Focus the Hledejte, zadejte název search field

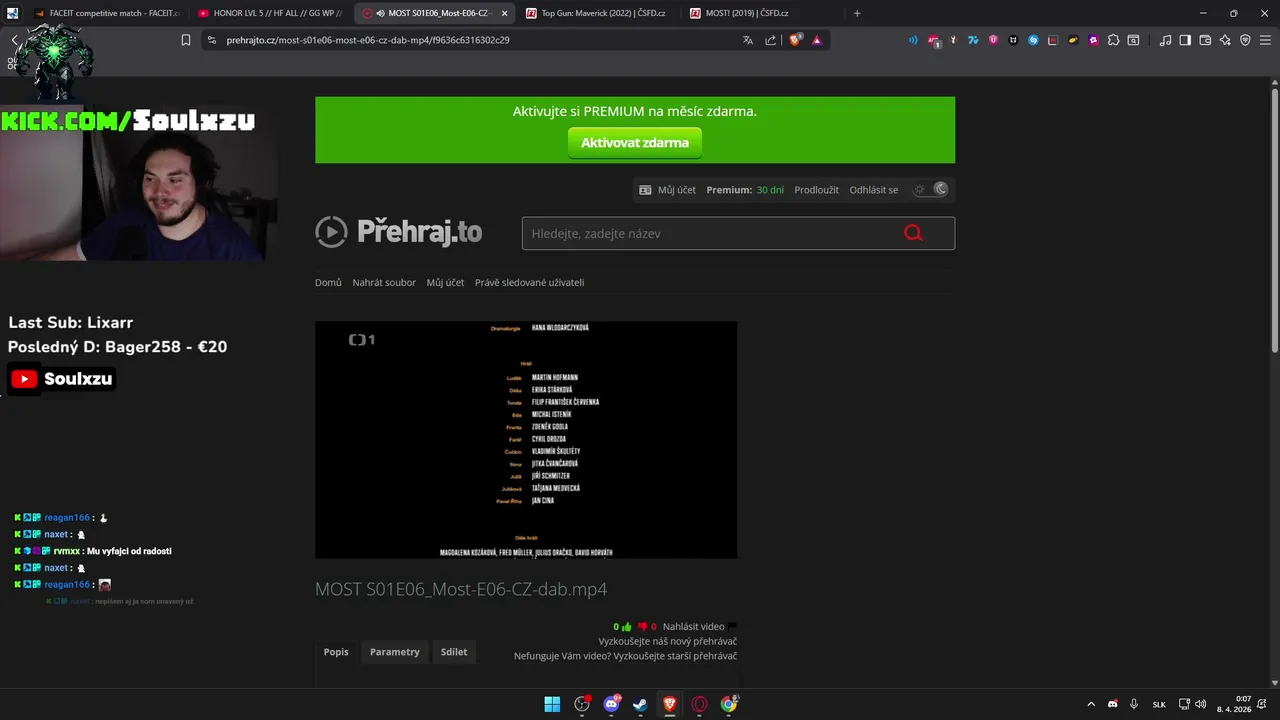[738, 233]
